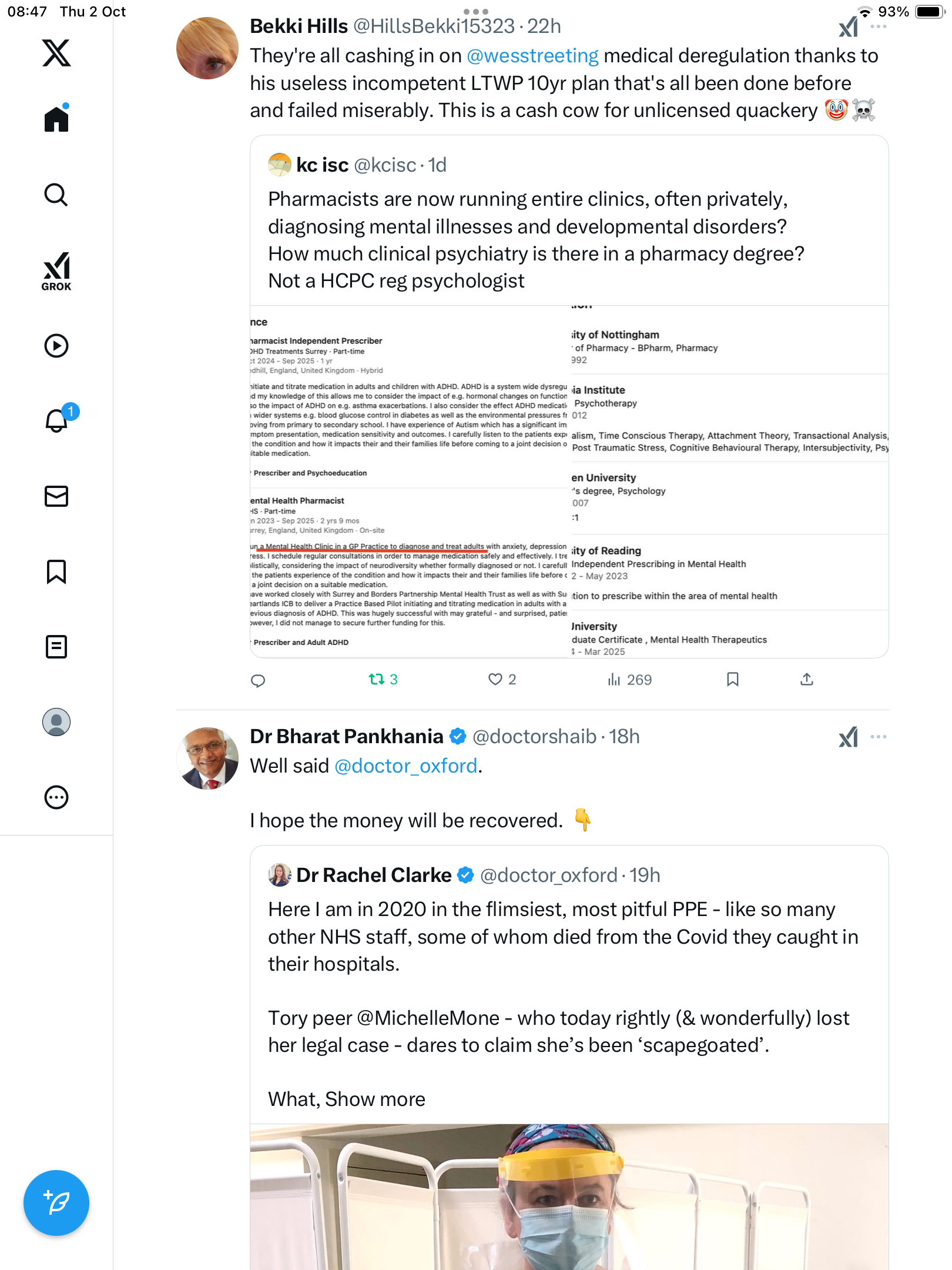Expand the sidebar More menu

(56, 797)
